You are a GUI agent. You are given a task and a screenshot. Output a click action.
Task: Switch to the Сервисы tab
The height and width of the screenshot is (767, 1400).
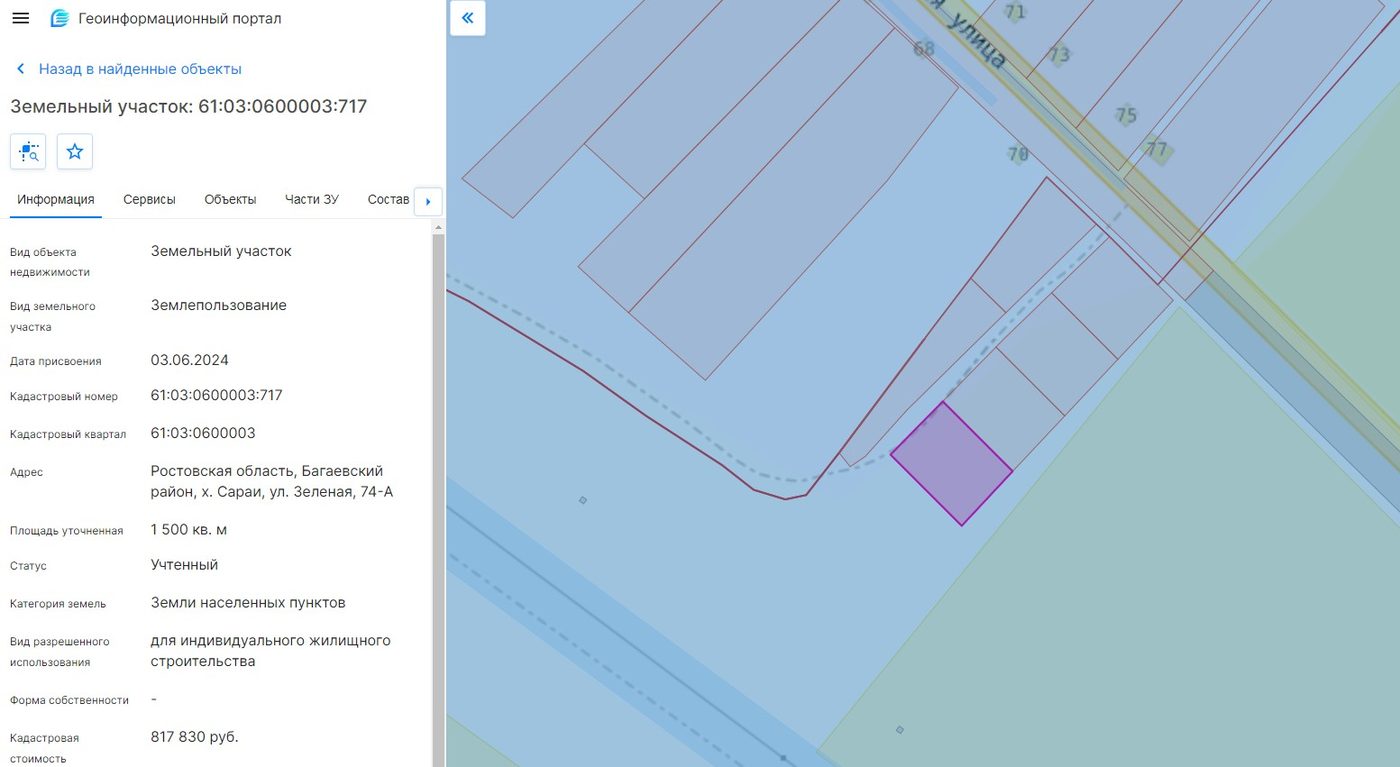149,199
